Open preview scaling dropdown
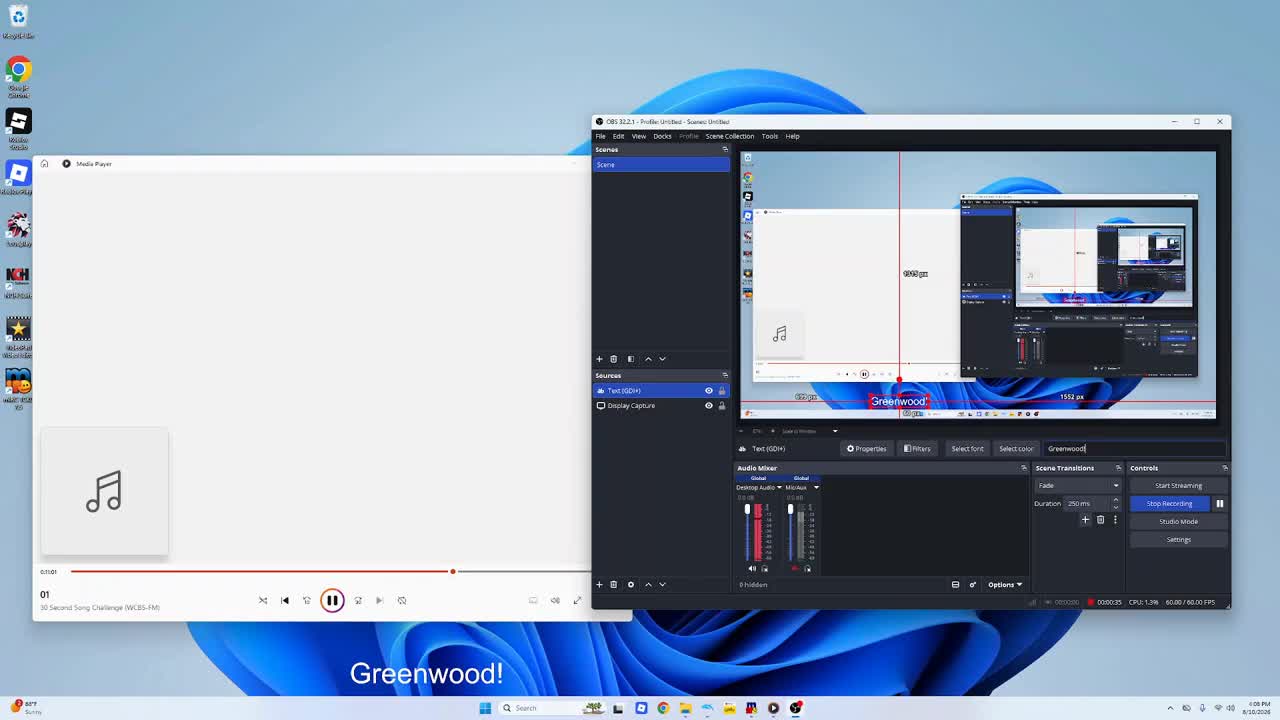The image size is (1280, 720). tap(835, 431)
